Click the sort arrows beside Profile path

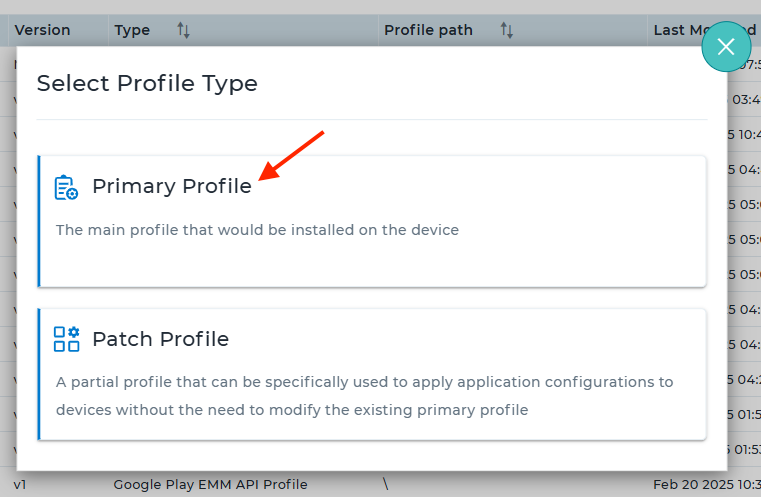coord(507,30)
